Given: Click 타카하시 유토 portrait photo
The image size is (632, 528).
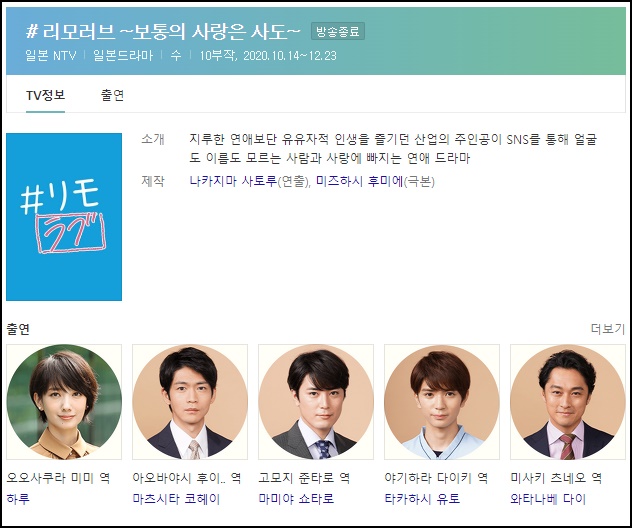Looking at the screenshot, I should click(x=442, y=402).
